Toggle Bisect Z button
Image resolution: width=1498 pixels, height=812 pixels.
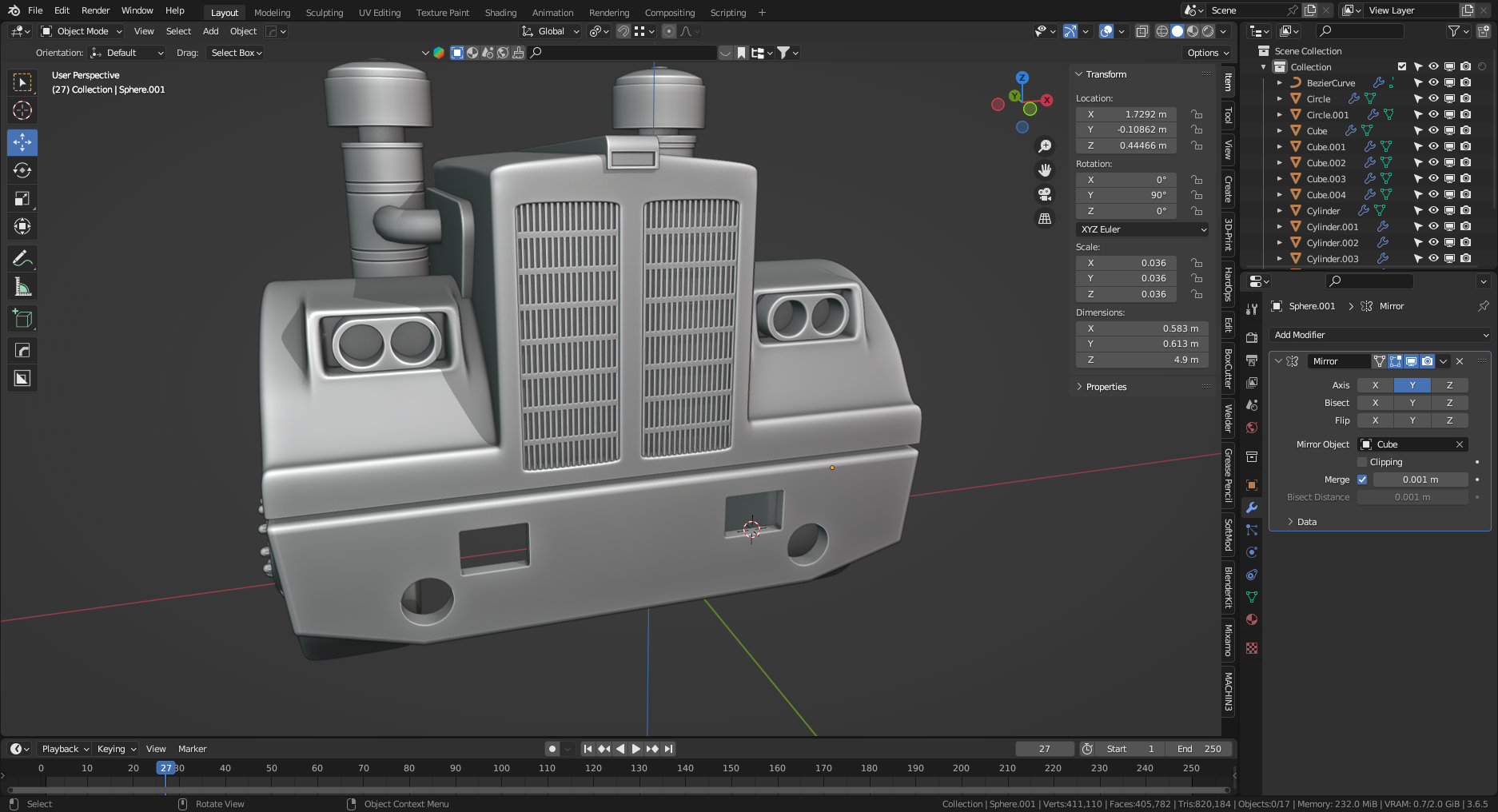[x=1449, y=403]
